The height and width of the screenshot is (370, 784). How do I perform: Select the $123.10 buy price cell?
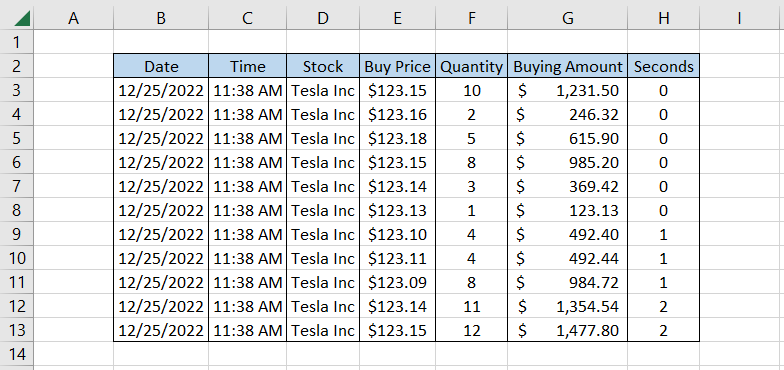(x=398, y=234)
